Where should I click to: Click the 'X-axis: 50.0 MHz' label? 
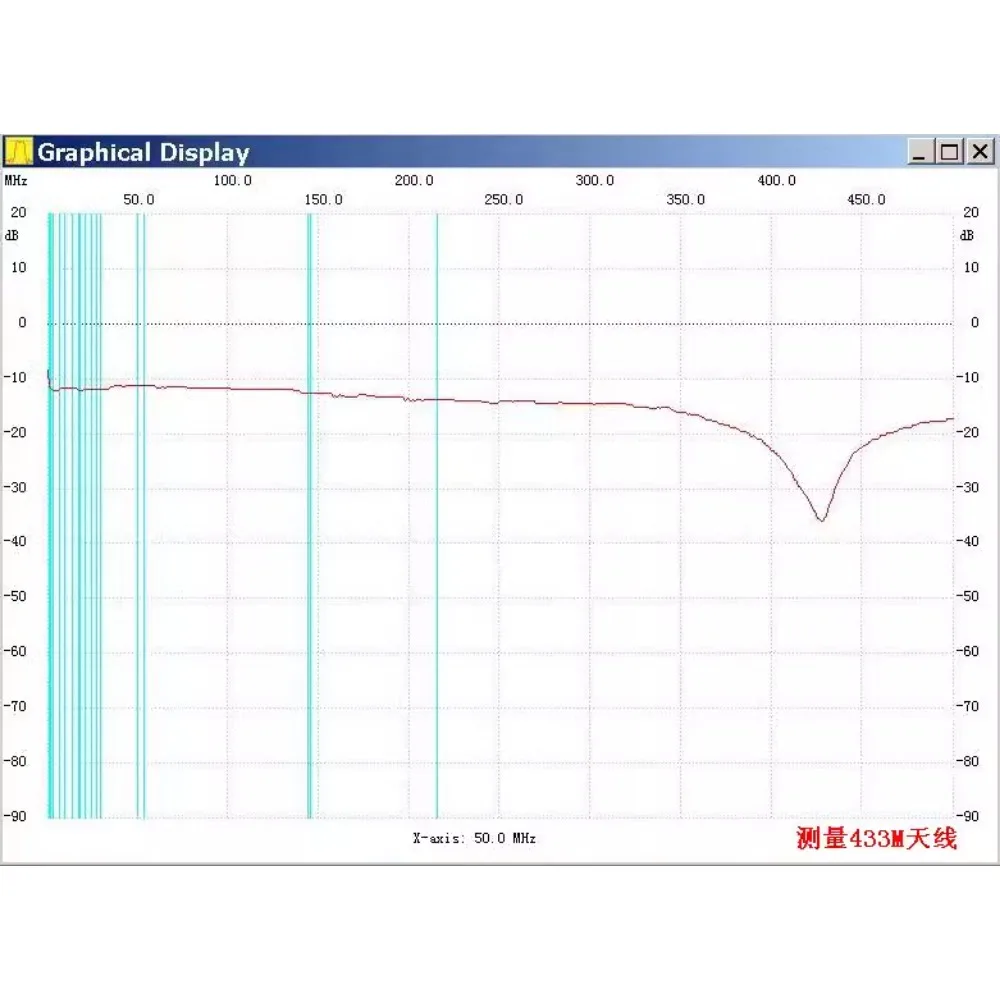474,839
